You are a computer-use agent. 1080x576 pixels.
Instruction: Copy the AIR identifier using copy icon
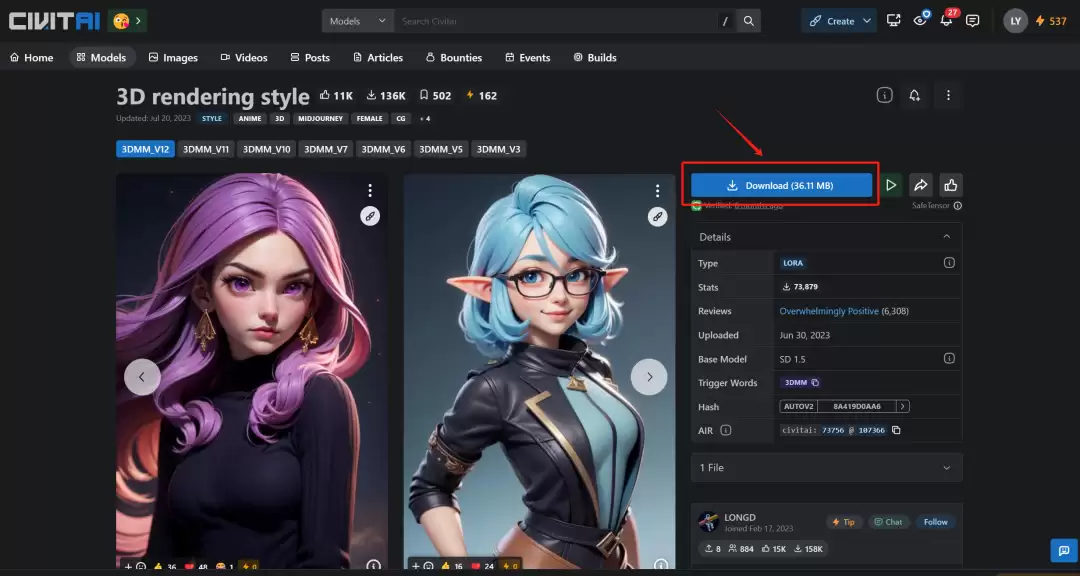tap(896, 430)
